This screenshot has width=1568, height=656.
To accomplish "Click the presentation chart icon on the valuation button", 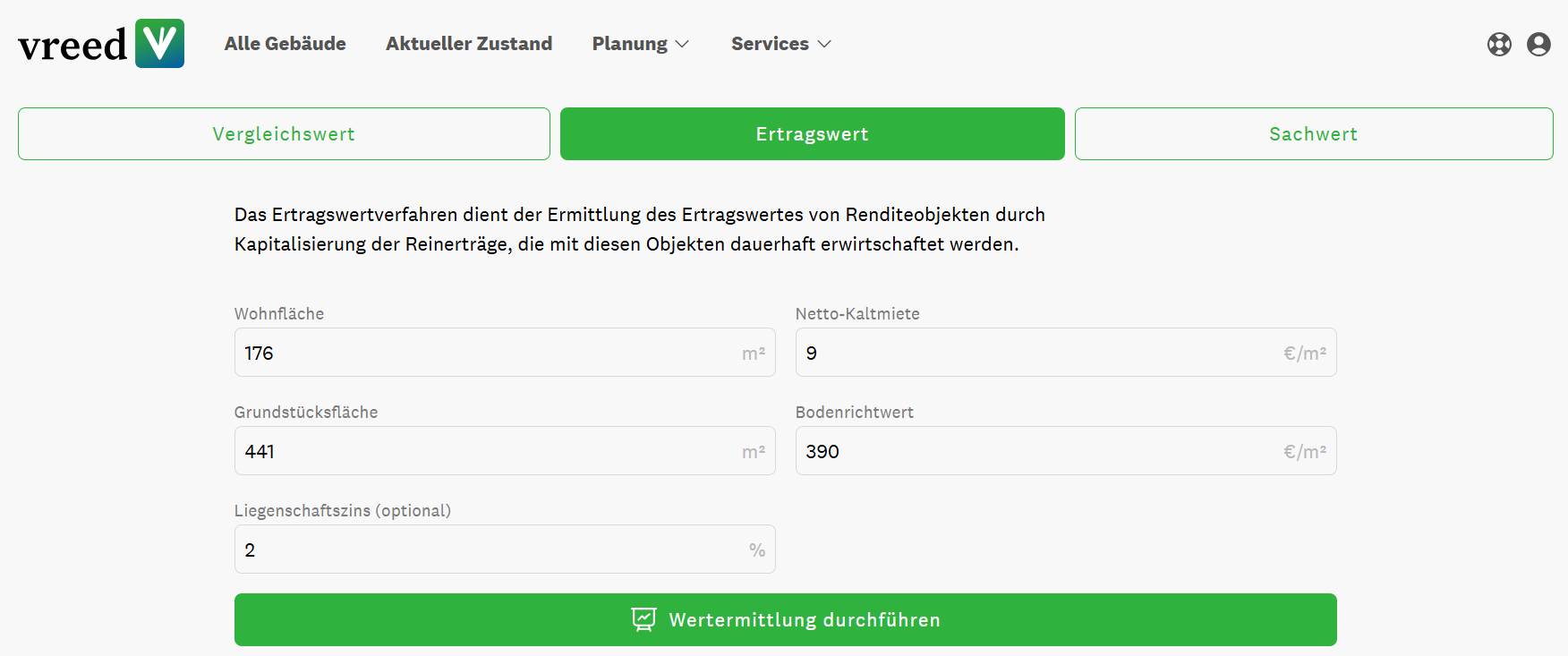I will click(x=643, y=619).
